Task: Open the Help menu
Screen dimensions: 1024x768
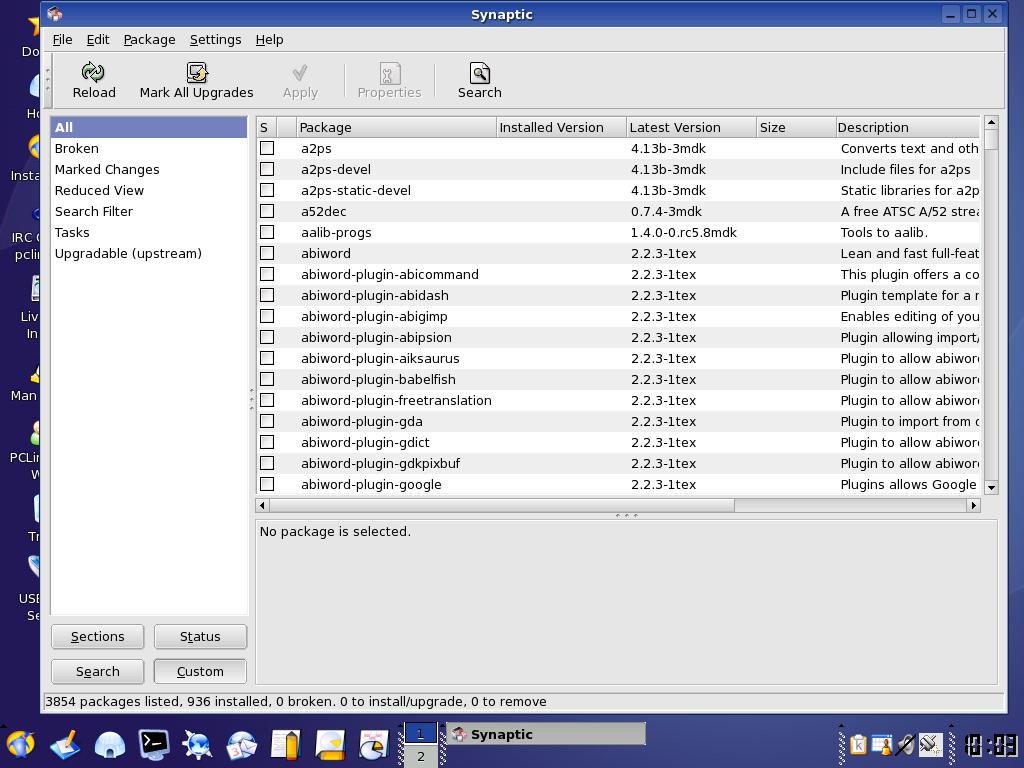Action: click(269, 39)
